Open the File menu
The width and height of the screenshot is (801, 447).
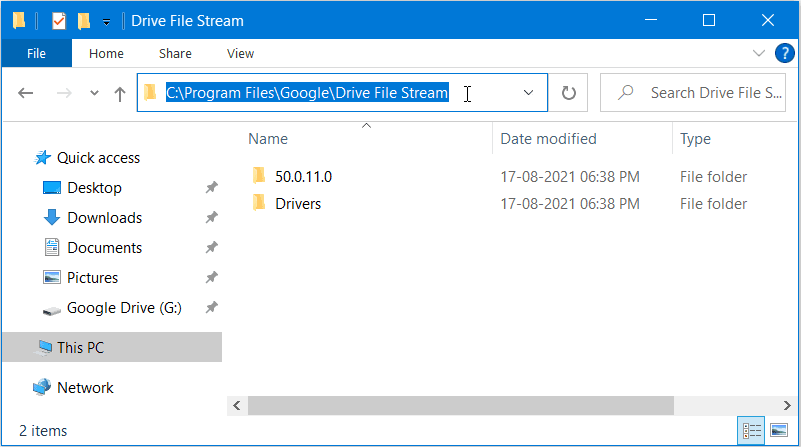pos(36,53)
